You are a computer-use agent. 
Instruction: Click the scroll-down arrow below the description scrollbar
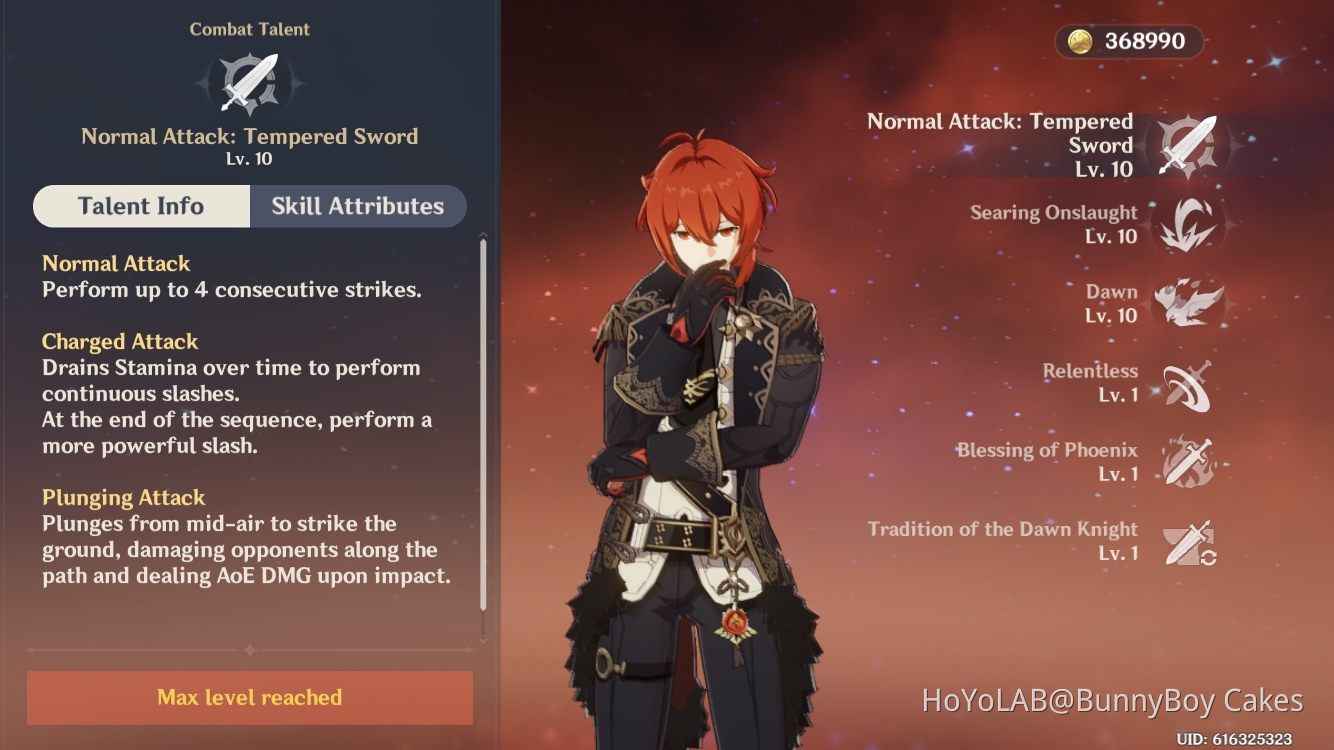[x=484, y=638]
